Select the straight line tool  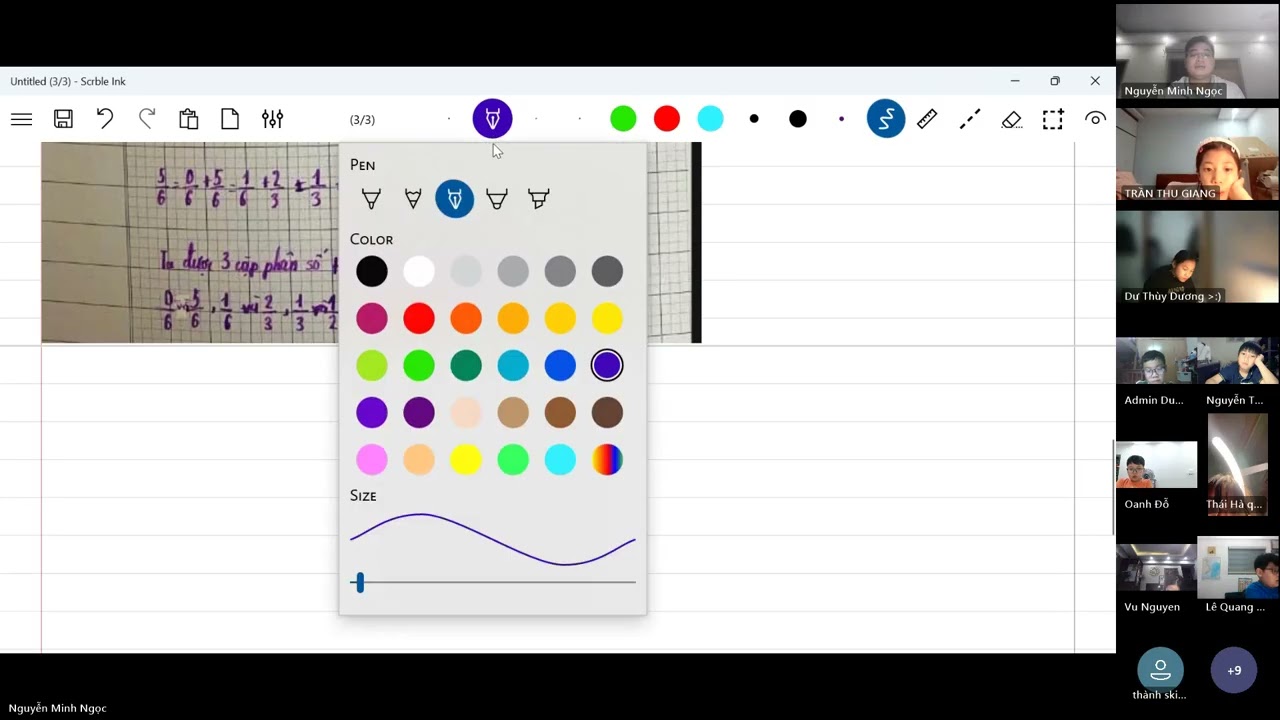tap(969, 119)
